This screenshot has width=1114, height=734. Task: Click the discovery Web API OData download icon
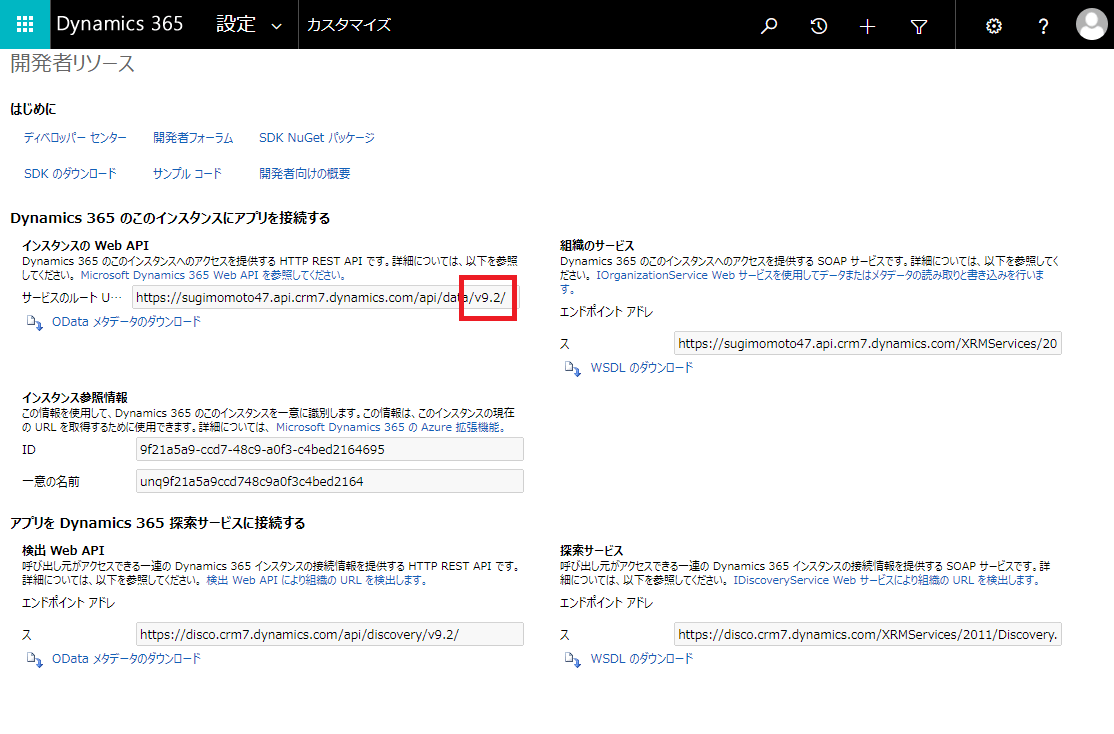[x=34, y=660]
